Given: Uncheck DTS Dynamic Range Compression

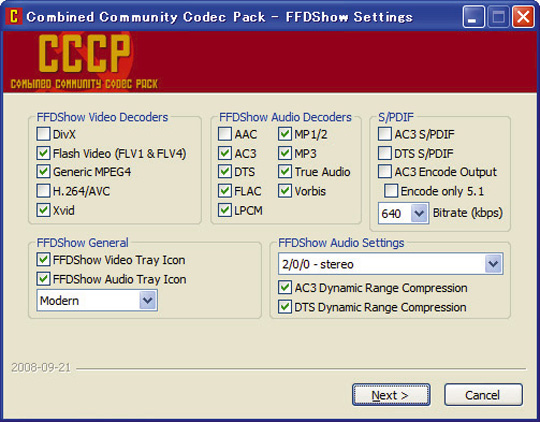Looking at the screenshot, I should [285, 307].
